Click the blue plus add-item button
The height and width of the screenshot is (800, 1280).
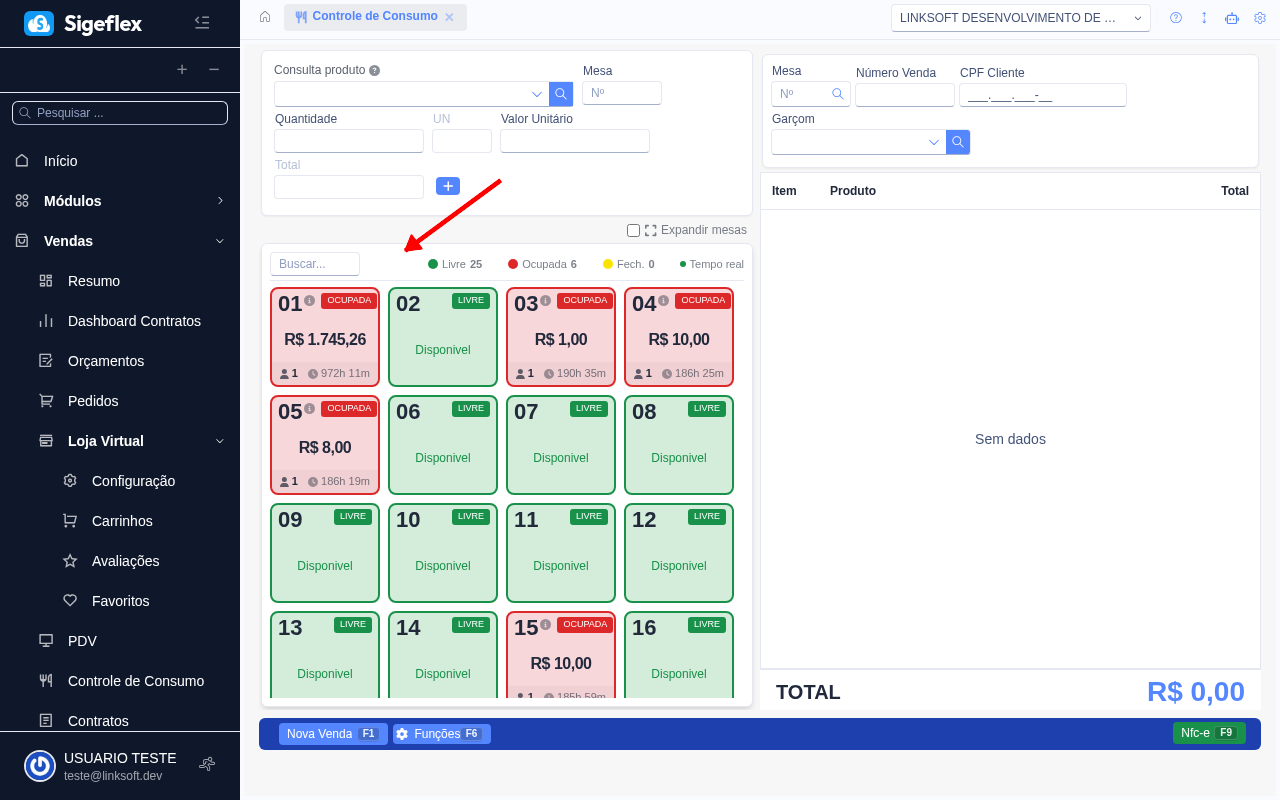tap(448, 186)
